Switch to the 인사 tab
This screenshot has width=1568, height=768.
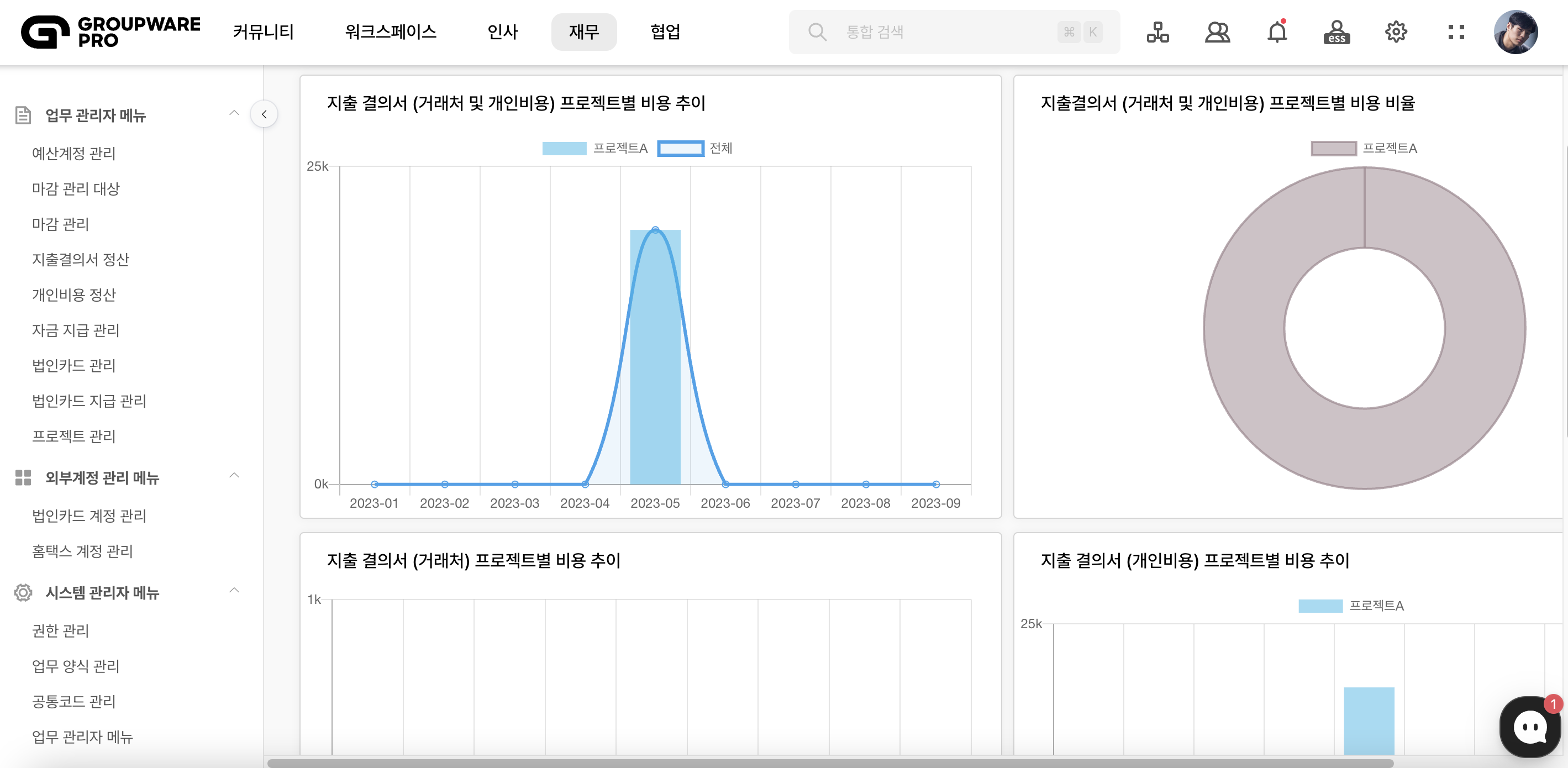[x=502, y=31]
